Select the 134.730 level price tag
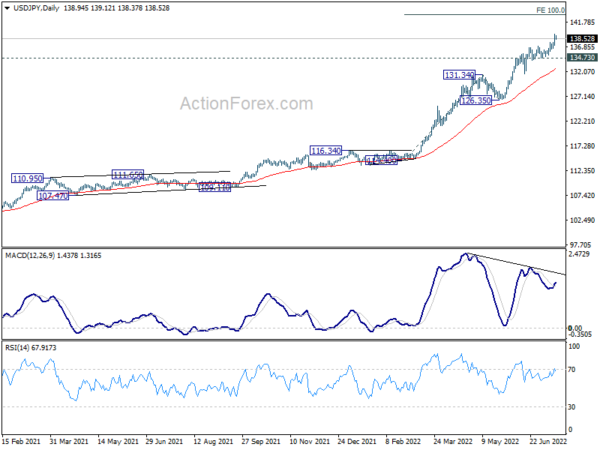Image resolution: width=600 pixels, height=450 pixels. tap(582, 57)
